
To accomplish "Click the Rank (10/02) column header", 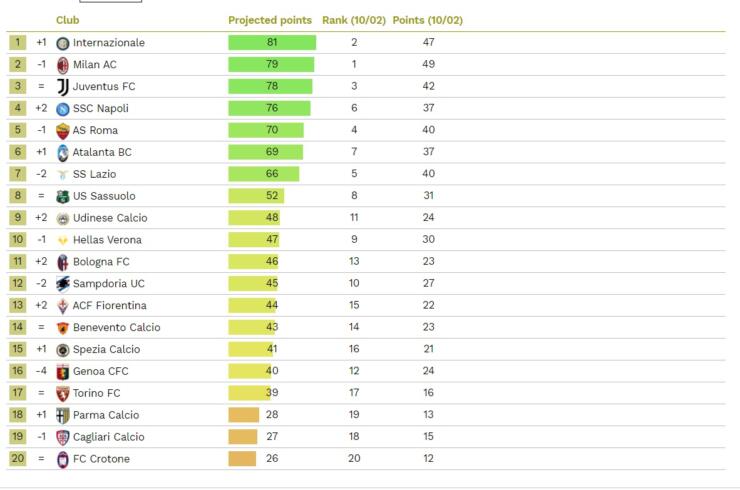I will coord(354,20).
